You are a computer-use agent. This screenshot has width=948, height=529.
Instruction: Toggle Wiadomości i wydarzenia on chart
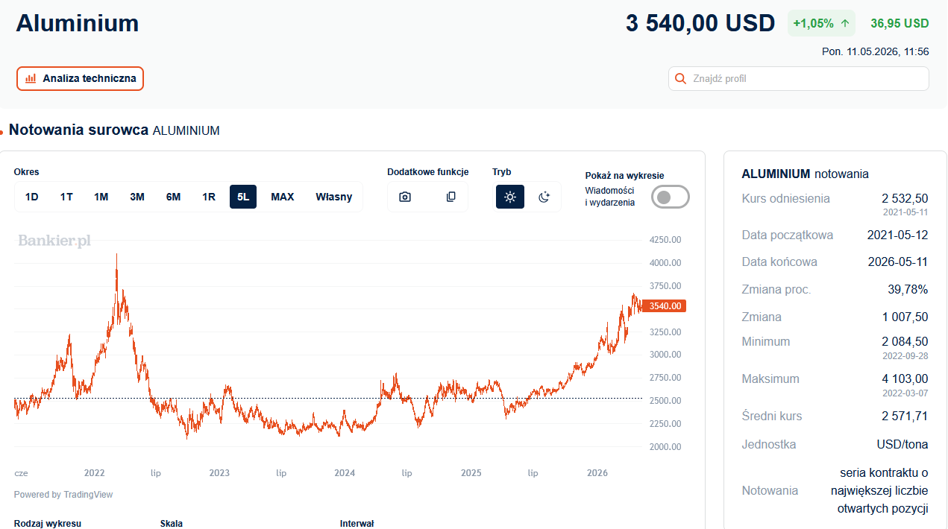(x=670, y=197)
